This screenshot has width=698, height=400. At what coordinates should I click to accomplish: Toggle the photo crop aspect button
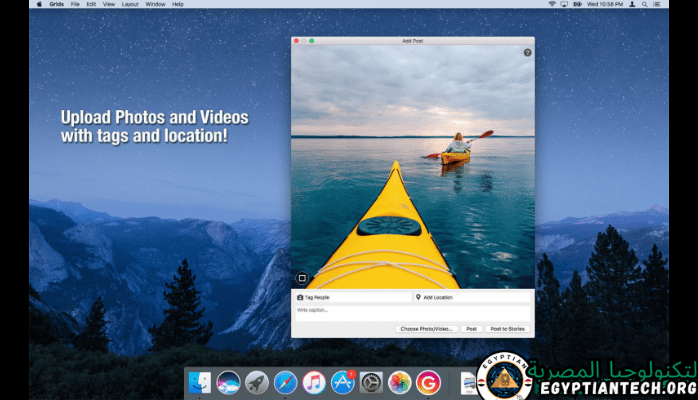point(301,279)
